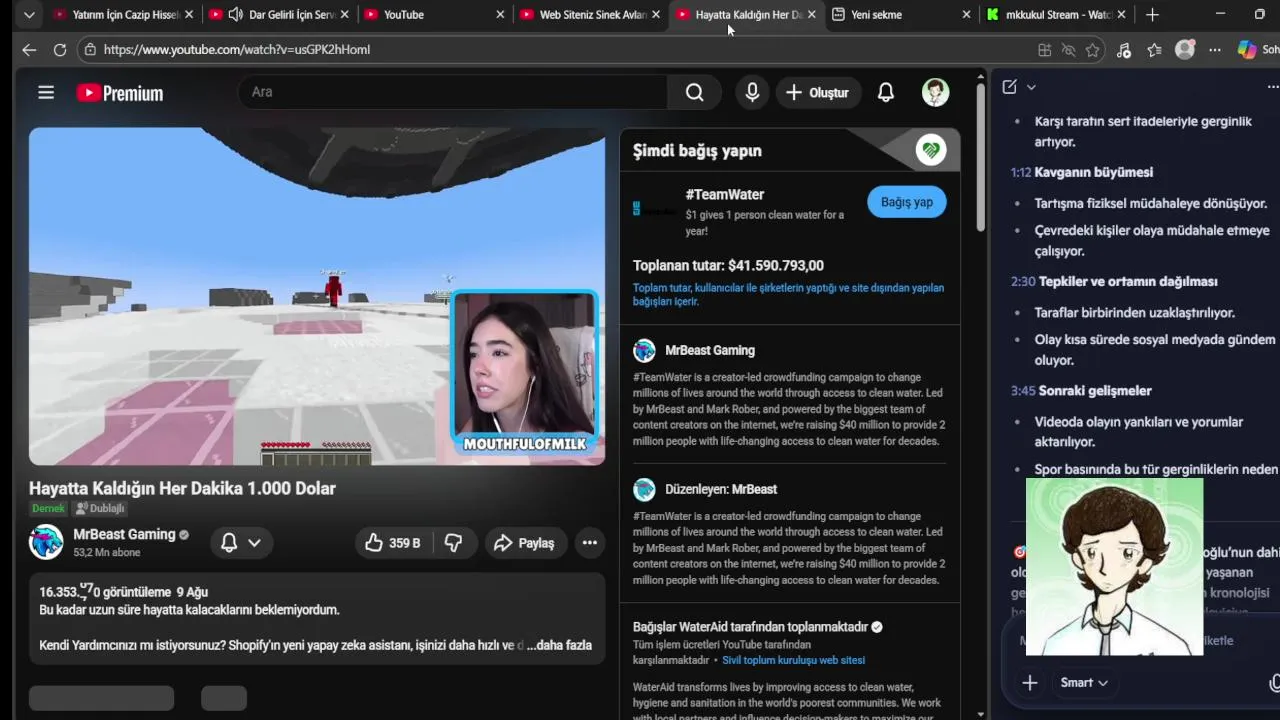Open MrBeast Gaming channel name link
Viewport: 1280px width, 720px height.
click(x=124, y=534)
